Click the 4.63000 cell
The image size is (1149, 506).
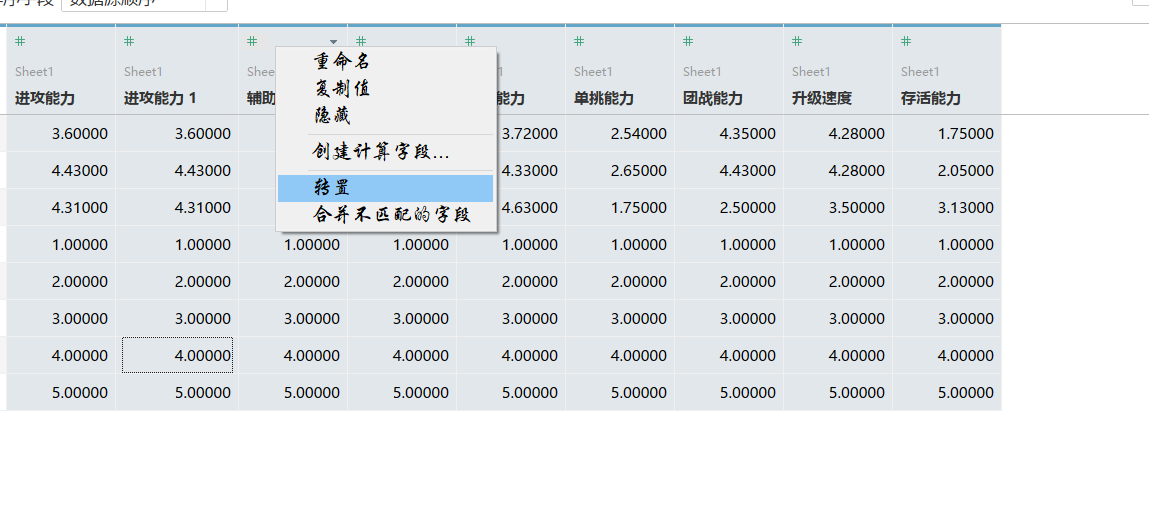[x=530, y=207]
